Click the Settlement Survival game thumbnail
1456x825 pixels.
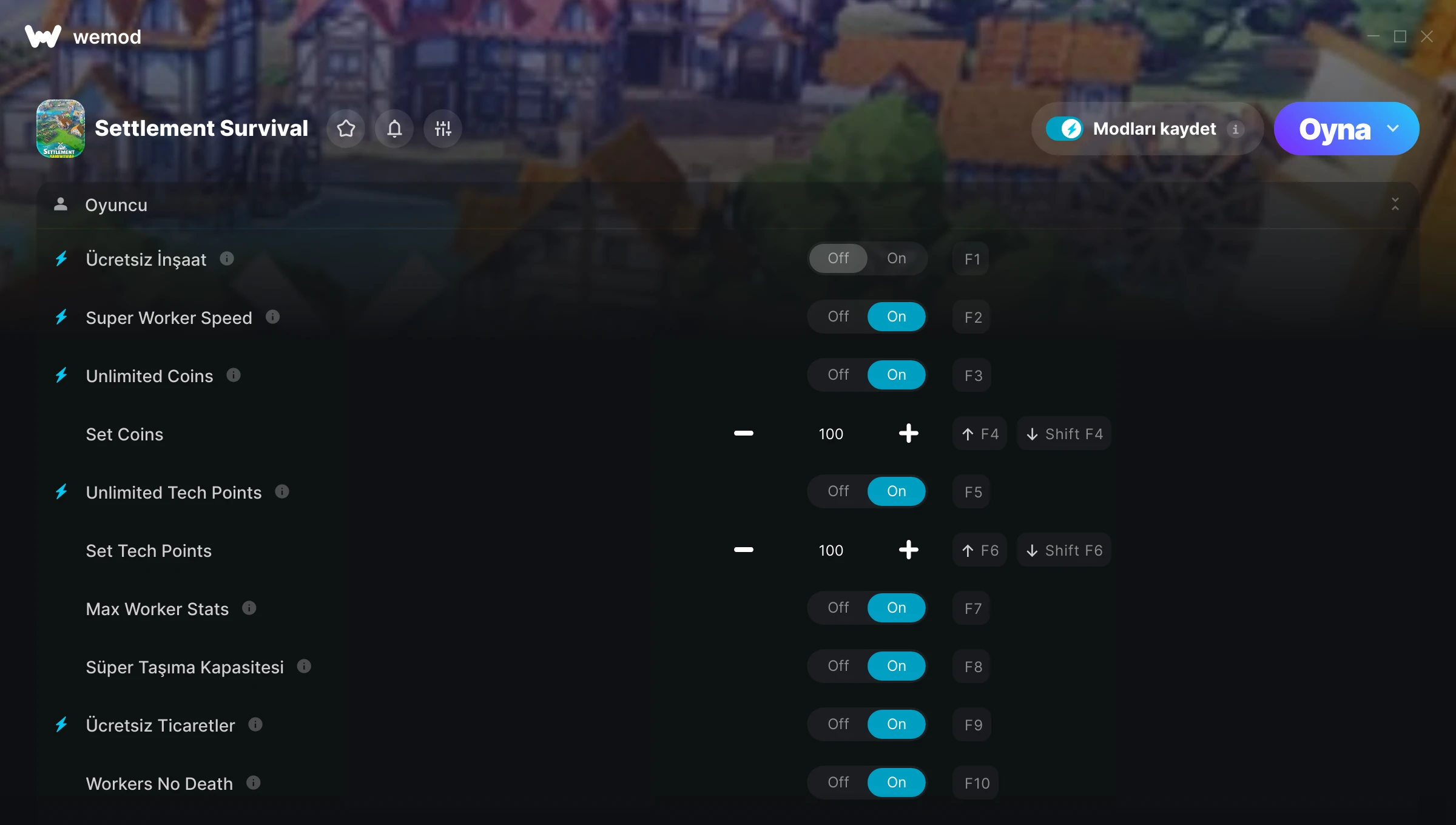tap(61, 129)
